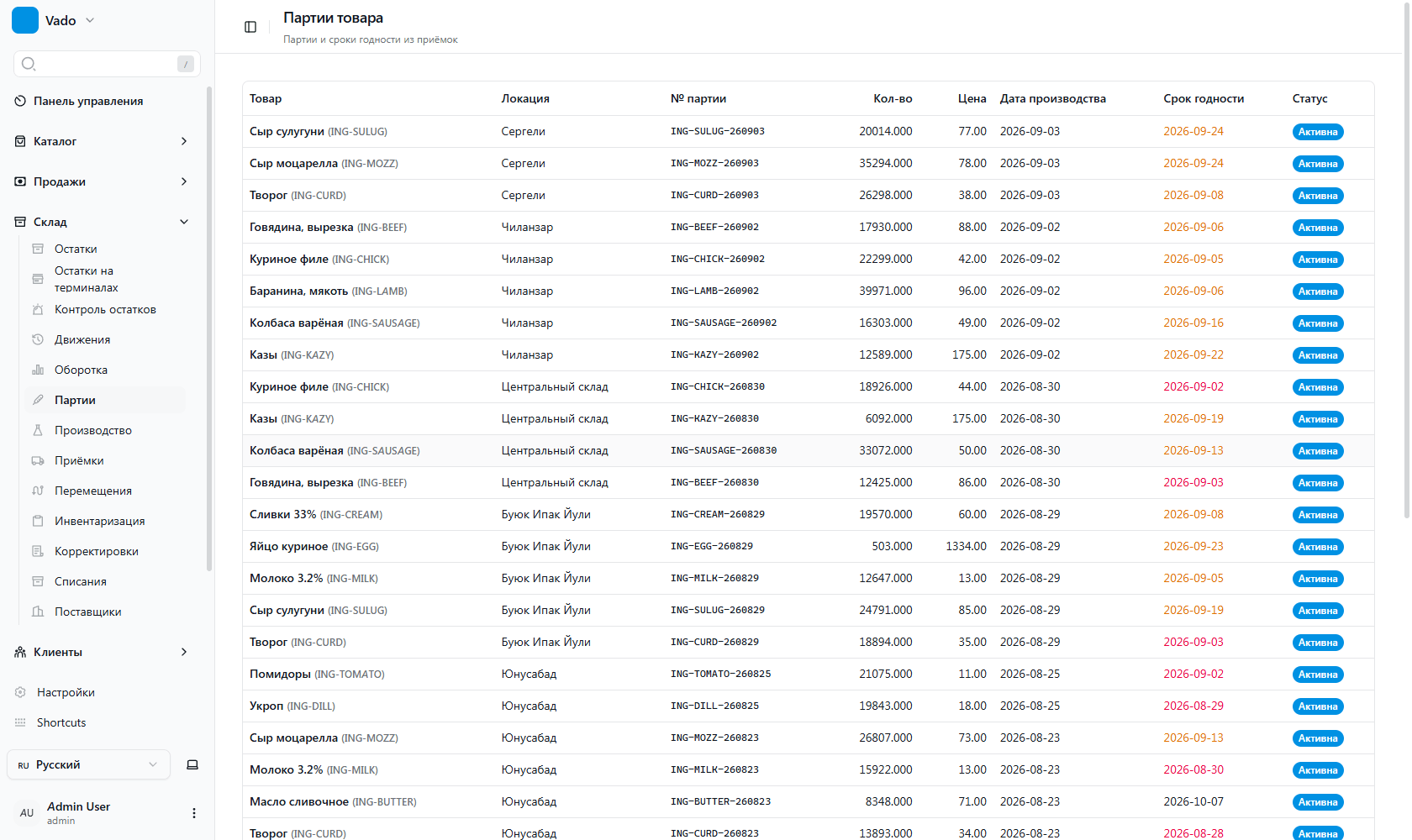Click batch number ING-SULUG-260903
This screenshot has width=1412, height=840.
[x=717, y=131]
